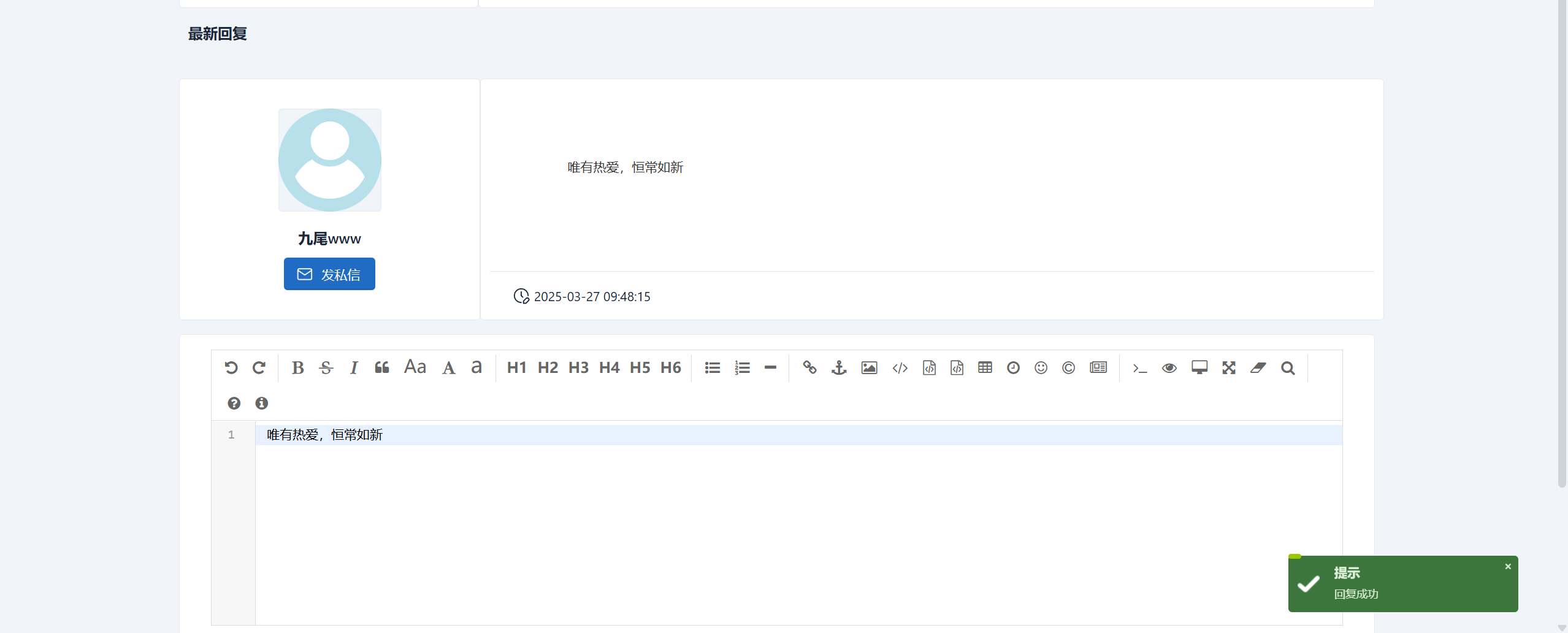Insert a hyperlink

(809, 367)
